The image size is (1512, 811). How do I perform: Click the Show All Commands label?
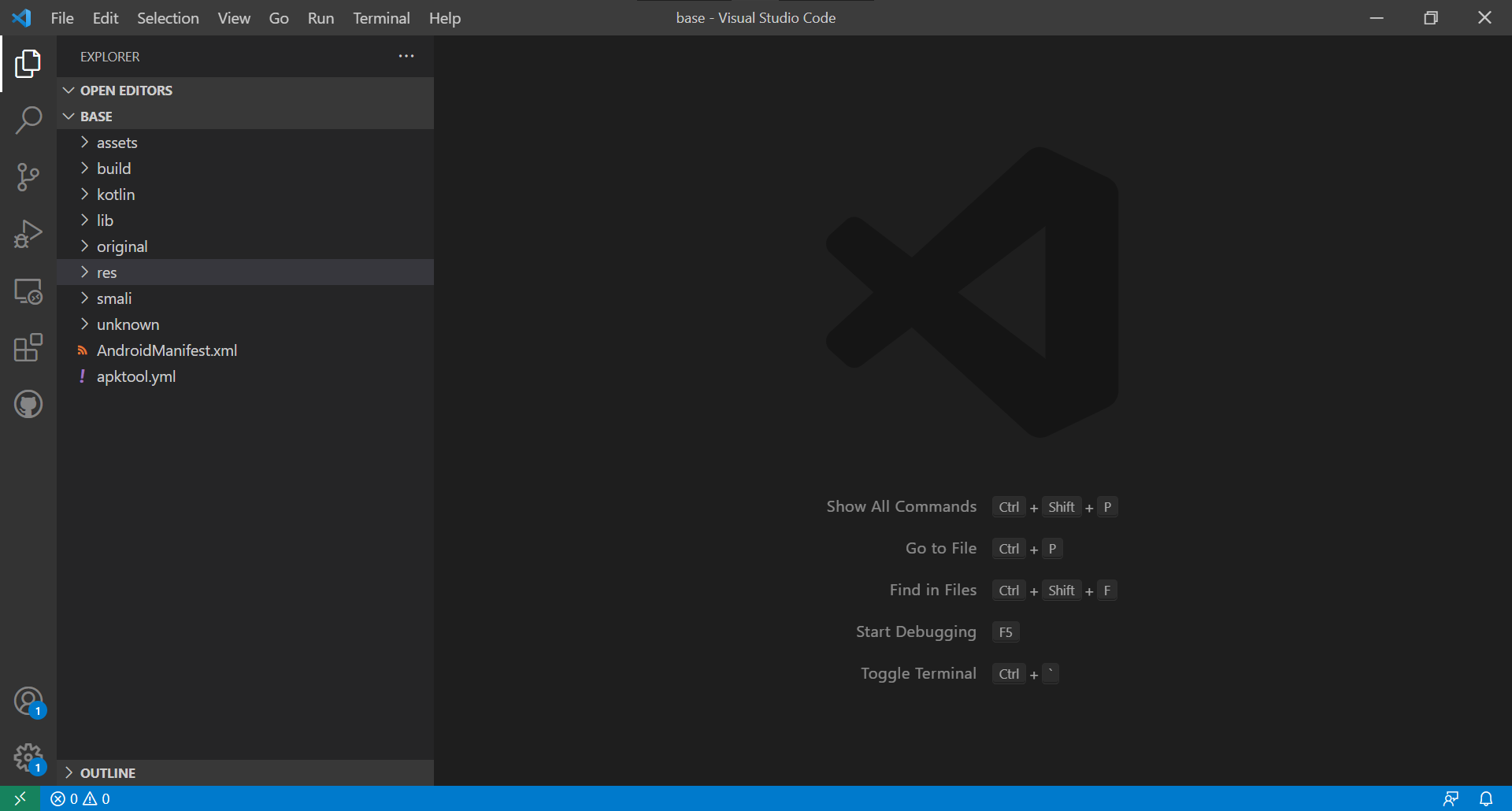point(902,506)
